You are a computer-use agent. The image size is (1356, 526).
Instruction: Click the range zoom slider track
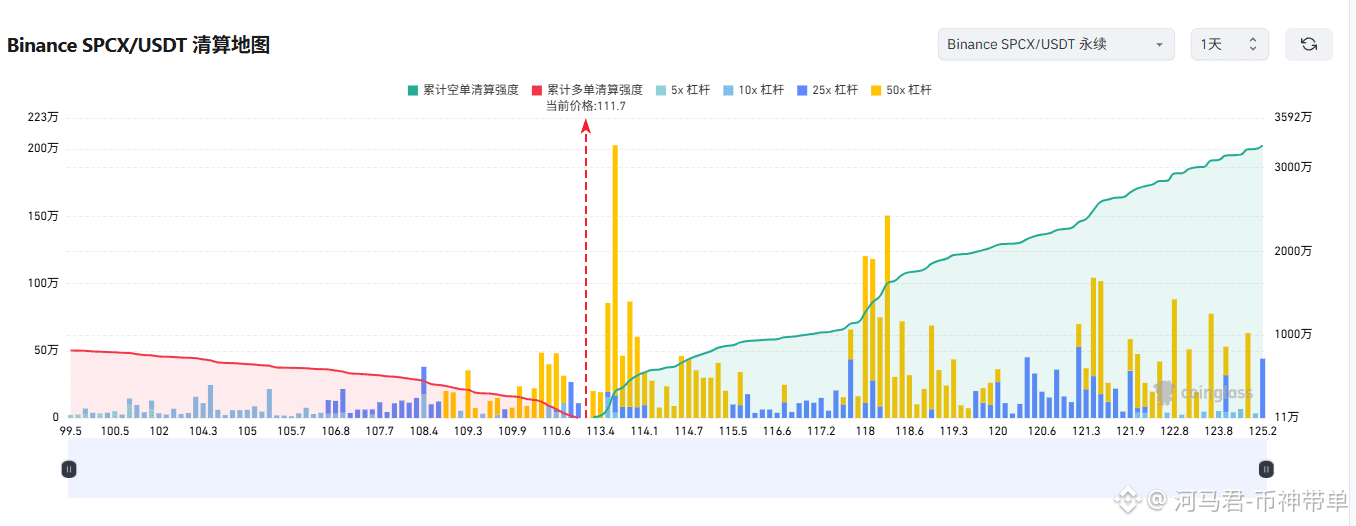667,468
